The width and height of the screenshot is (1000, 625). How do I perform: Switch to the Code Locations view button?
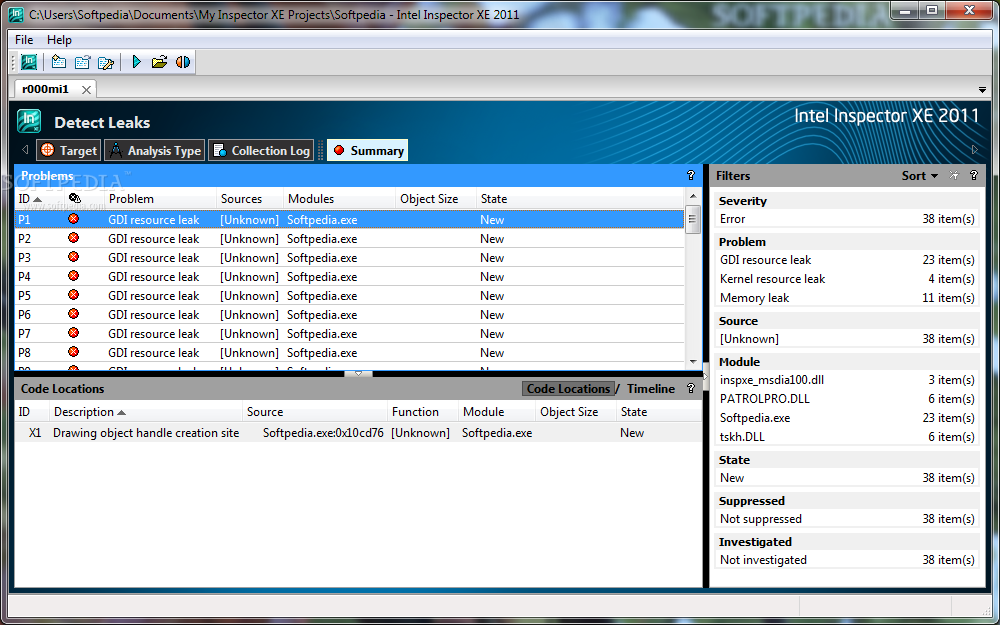tap(568, 388)
